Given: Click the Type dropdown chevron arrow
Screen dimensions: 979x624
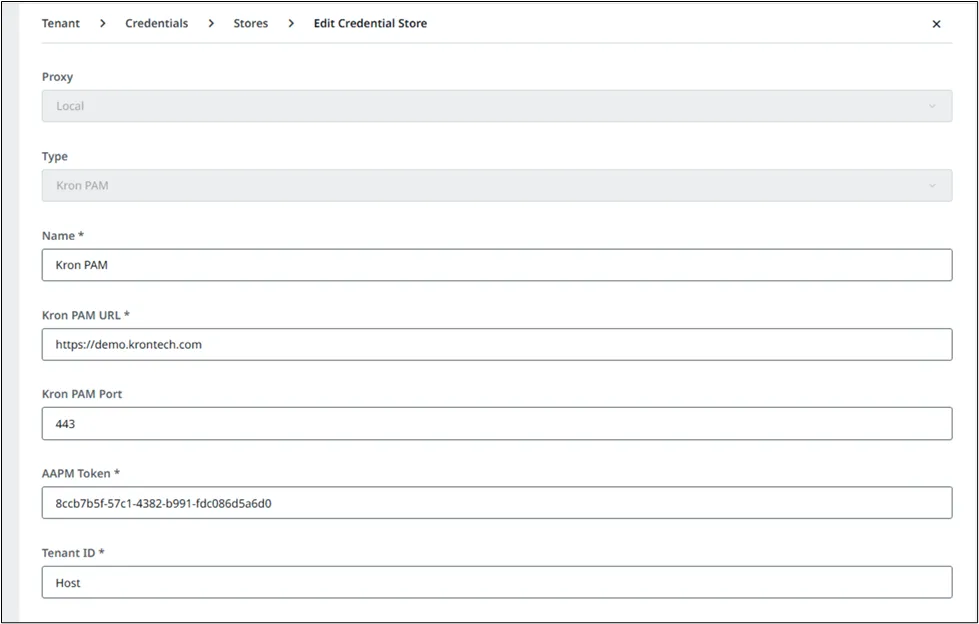Looking at the screenshot, I should pyautogui.click(x=932, y=186).
